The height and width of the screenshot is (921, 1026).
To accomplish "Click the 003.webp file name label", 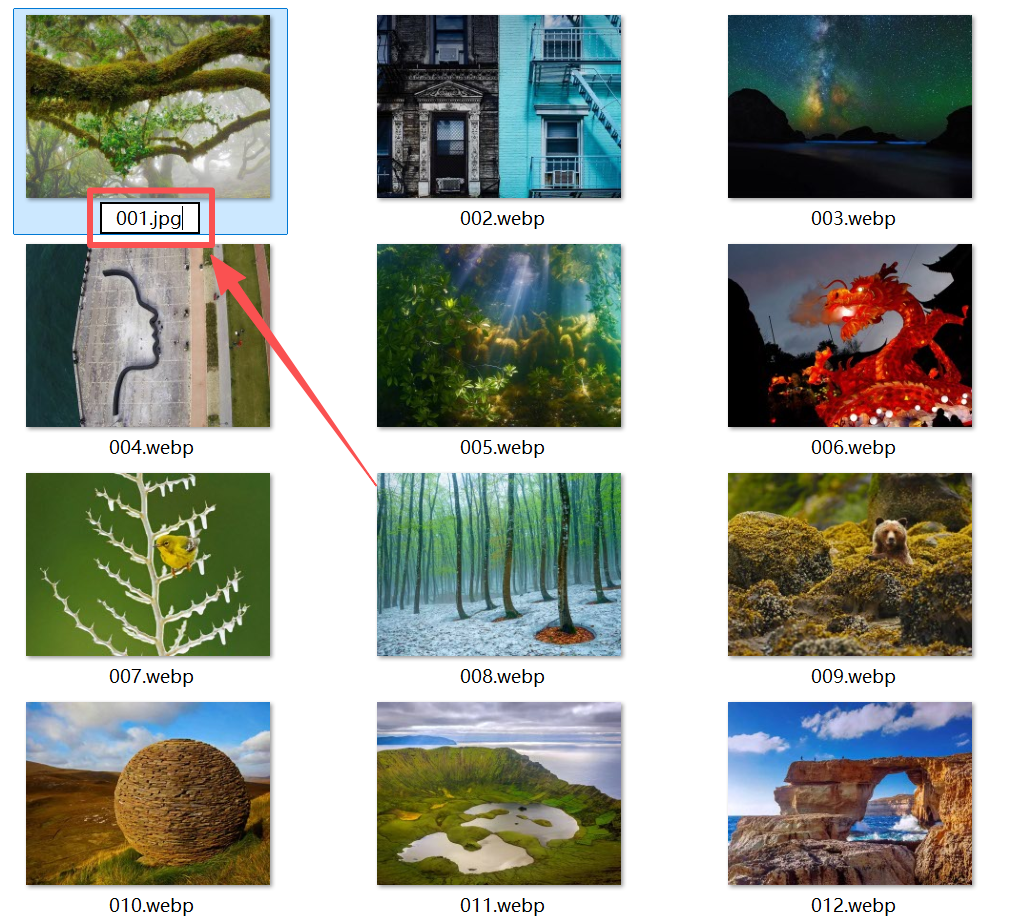I will [x=853, y=218].
